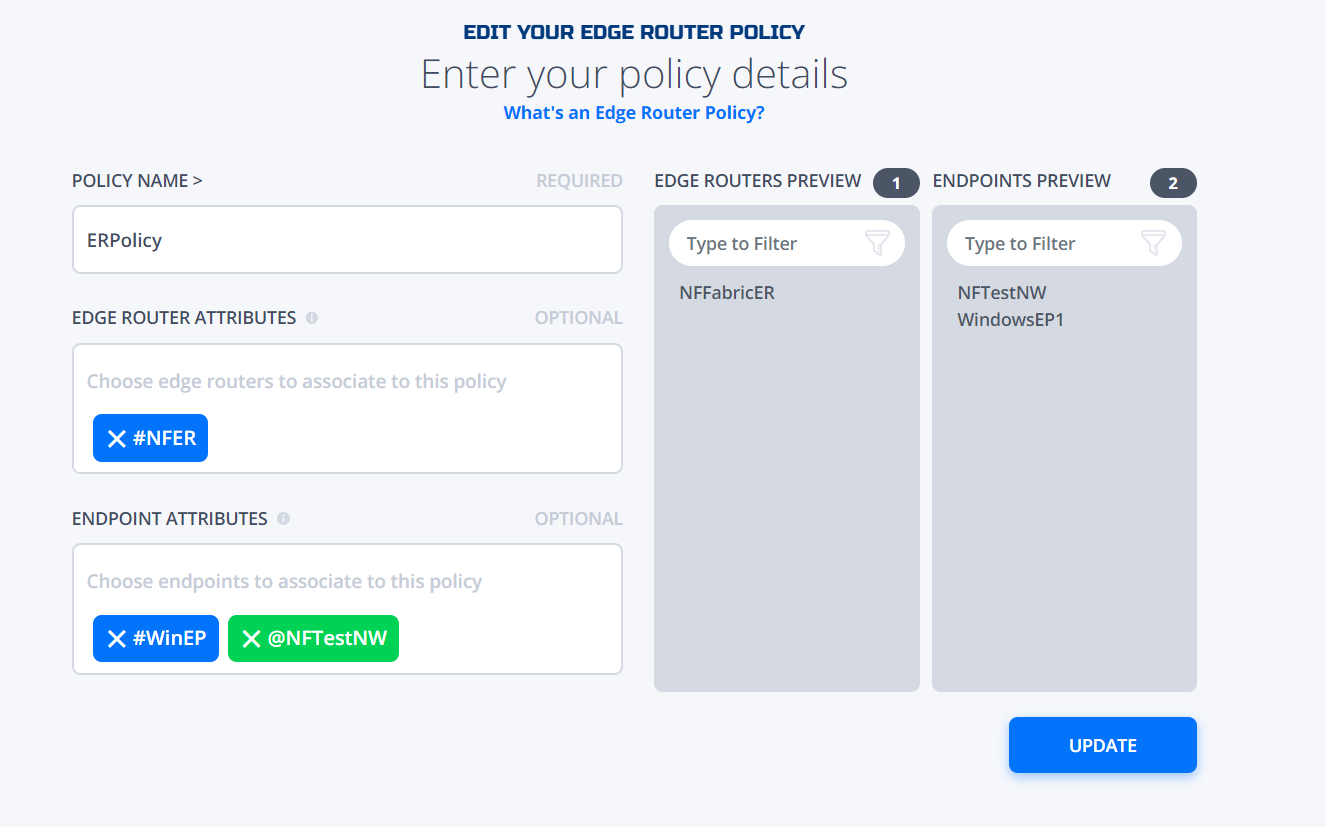Click the Endpoints Preview filter icon
This screenshot has width=1326, height=827.
click(x=1153, y=243)
